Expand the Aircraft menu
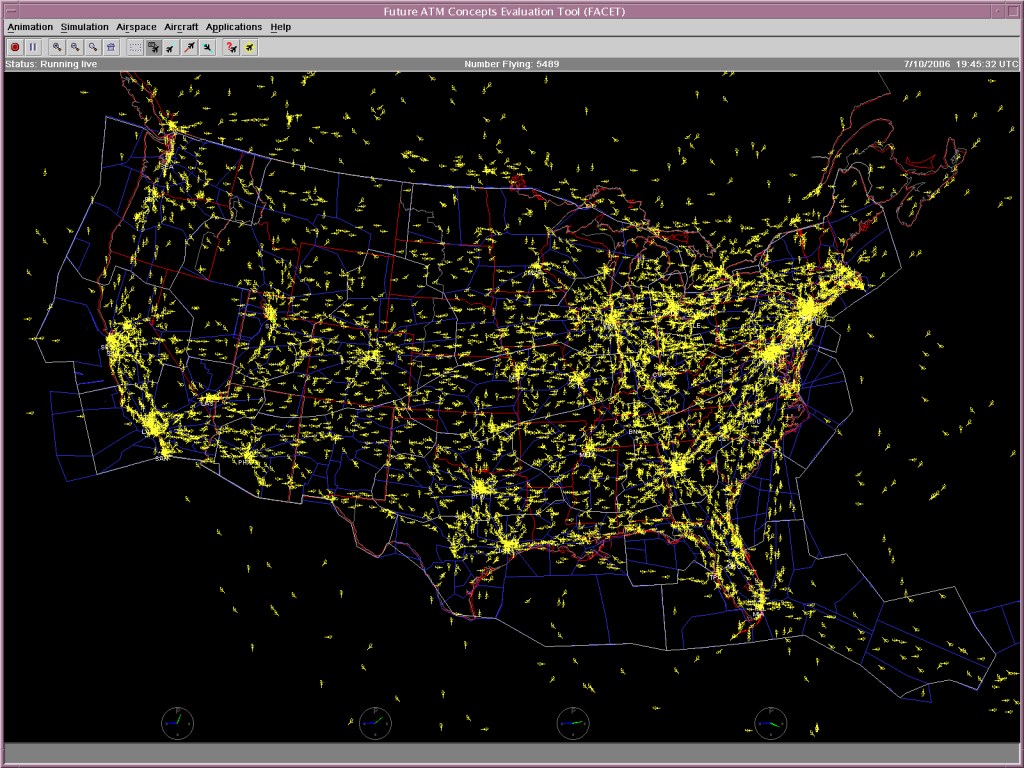 [181, 27]
